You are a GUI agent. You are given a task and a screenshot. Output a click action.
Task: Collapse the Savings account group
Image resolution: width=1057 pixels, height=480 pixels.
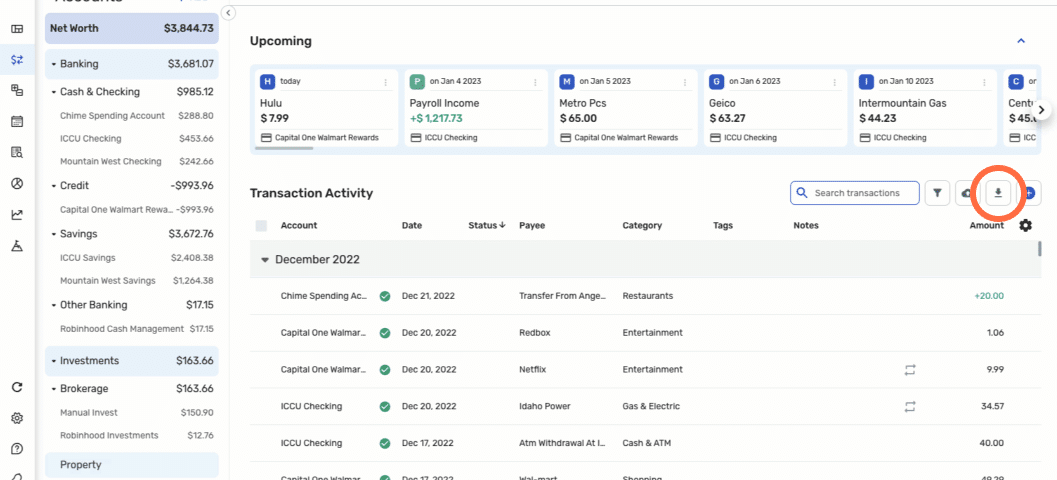pyautogui.click(x=53, y=234)
